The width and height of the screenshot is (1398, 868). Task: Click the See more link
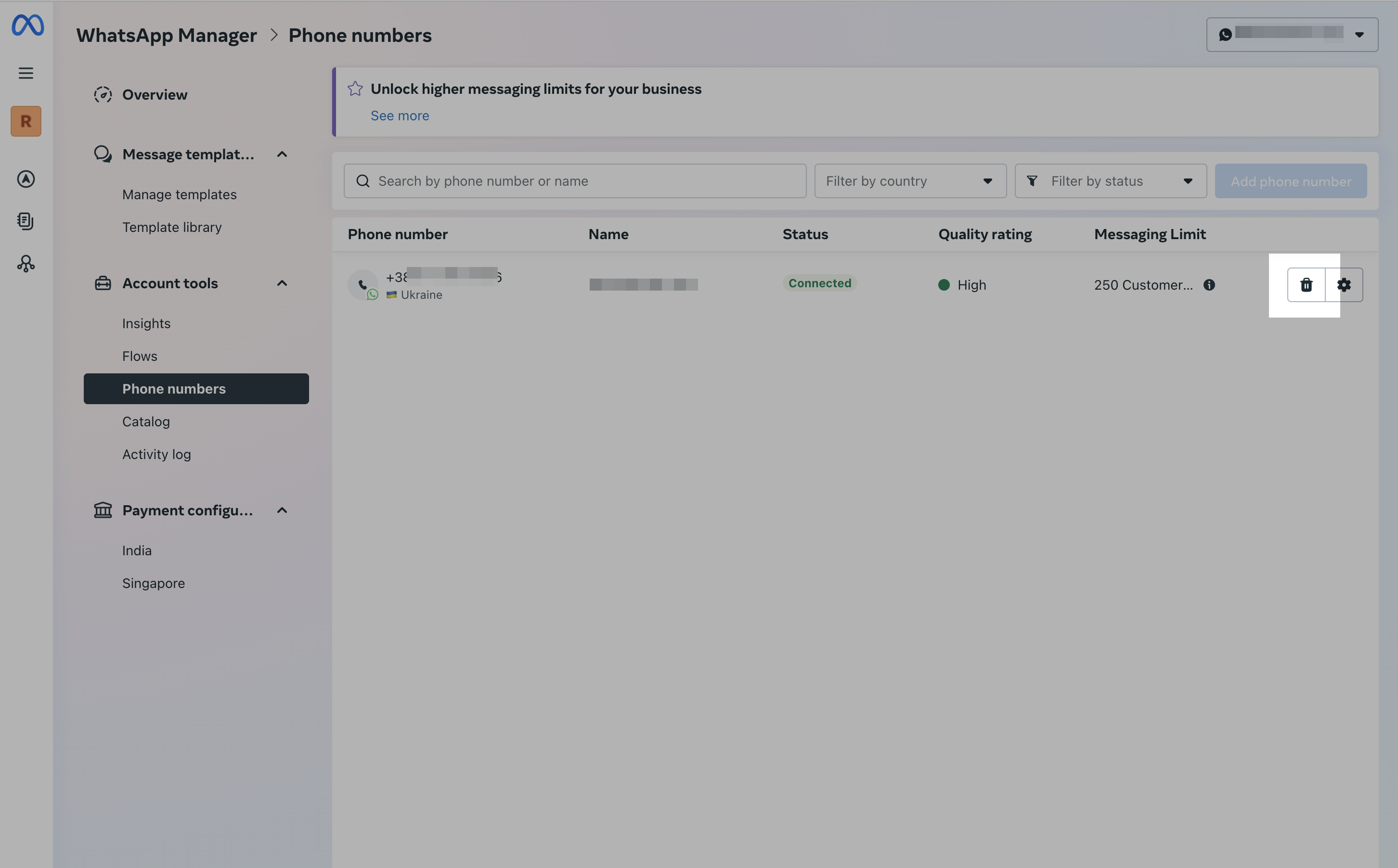tap(400, 116)
